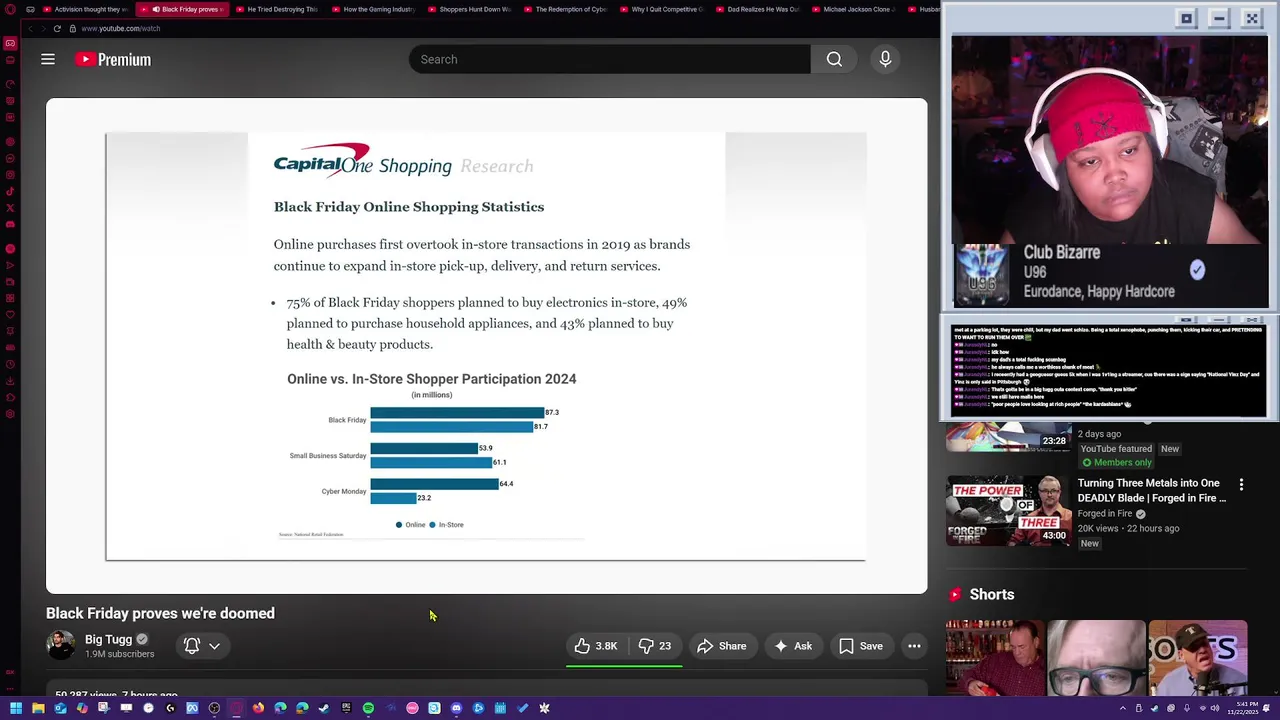Image resolution: width=1280 pixels, height=720 pixels.
Task: Launch Firefox from taskbar
Action: pos(258,708)
